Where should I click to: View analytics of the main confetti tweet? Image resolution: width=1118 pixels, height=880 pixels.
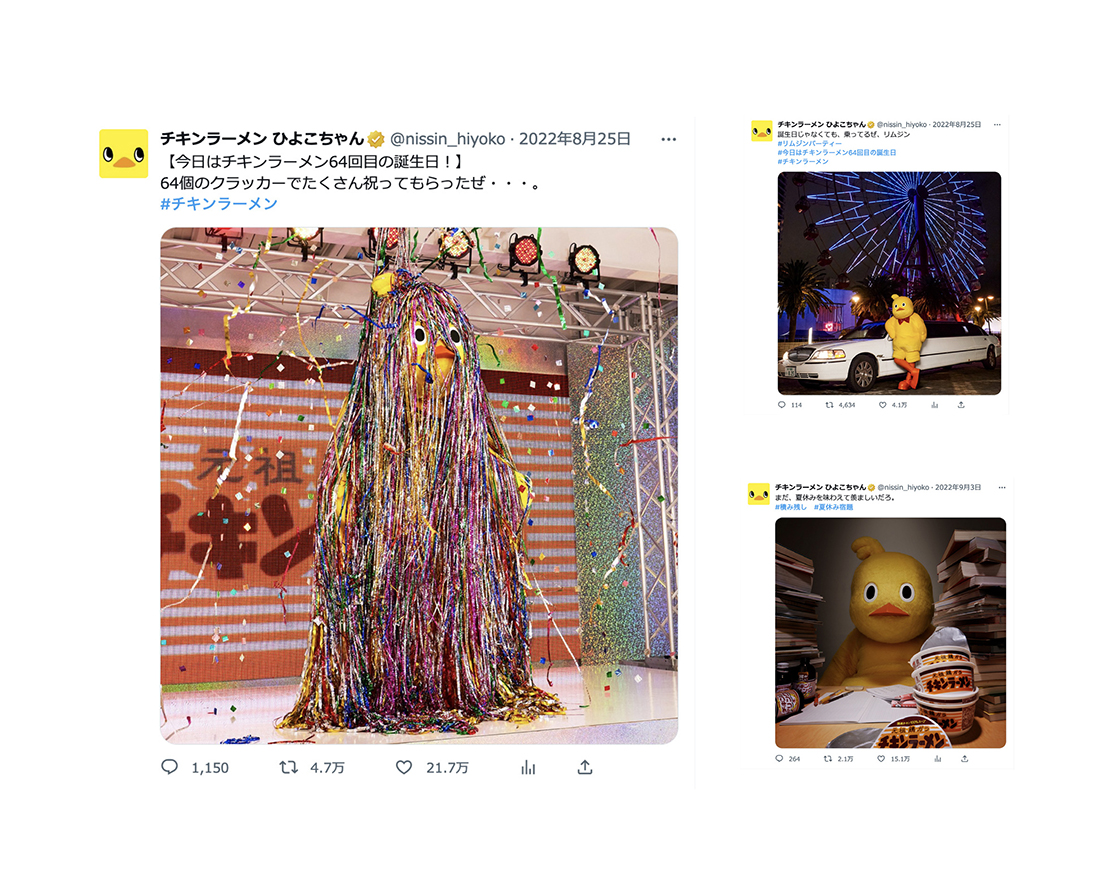pyautogui.click(x=528, y=767)
